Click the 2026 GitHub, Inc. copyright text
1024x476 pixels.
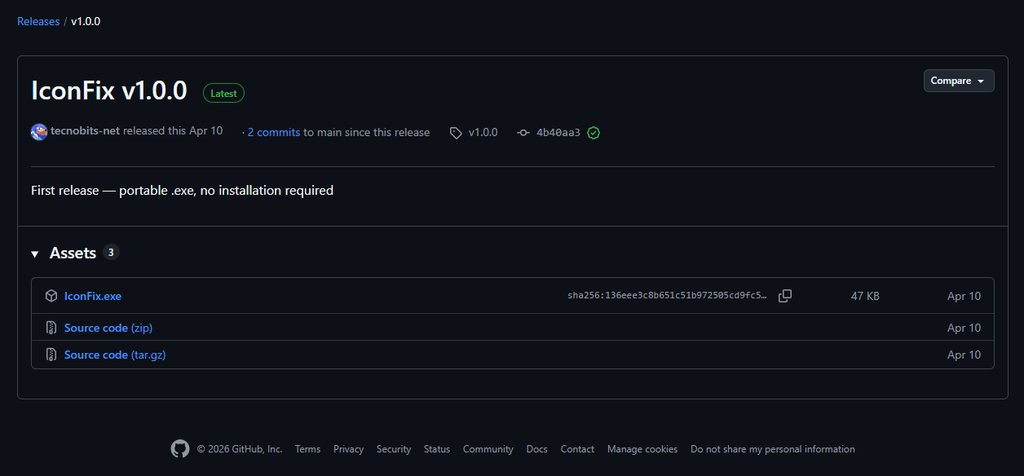240,449
